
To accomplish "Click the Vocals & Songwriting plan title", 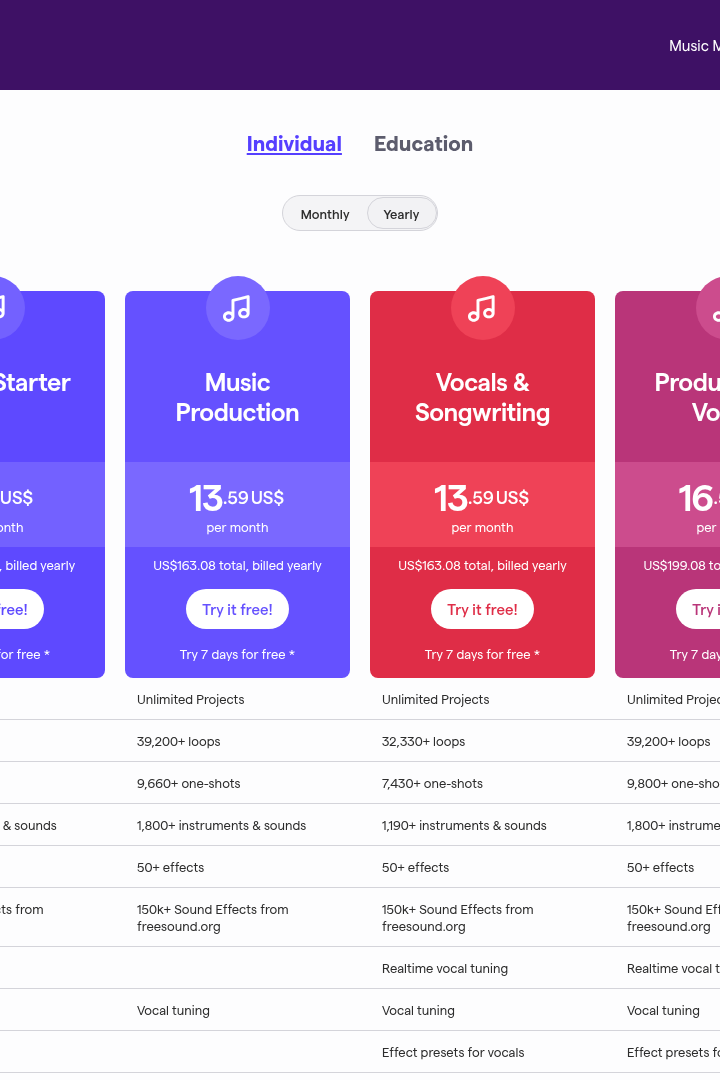I will (482, 397).
